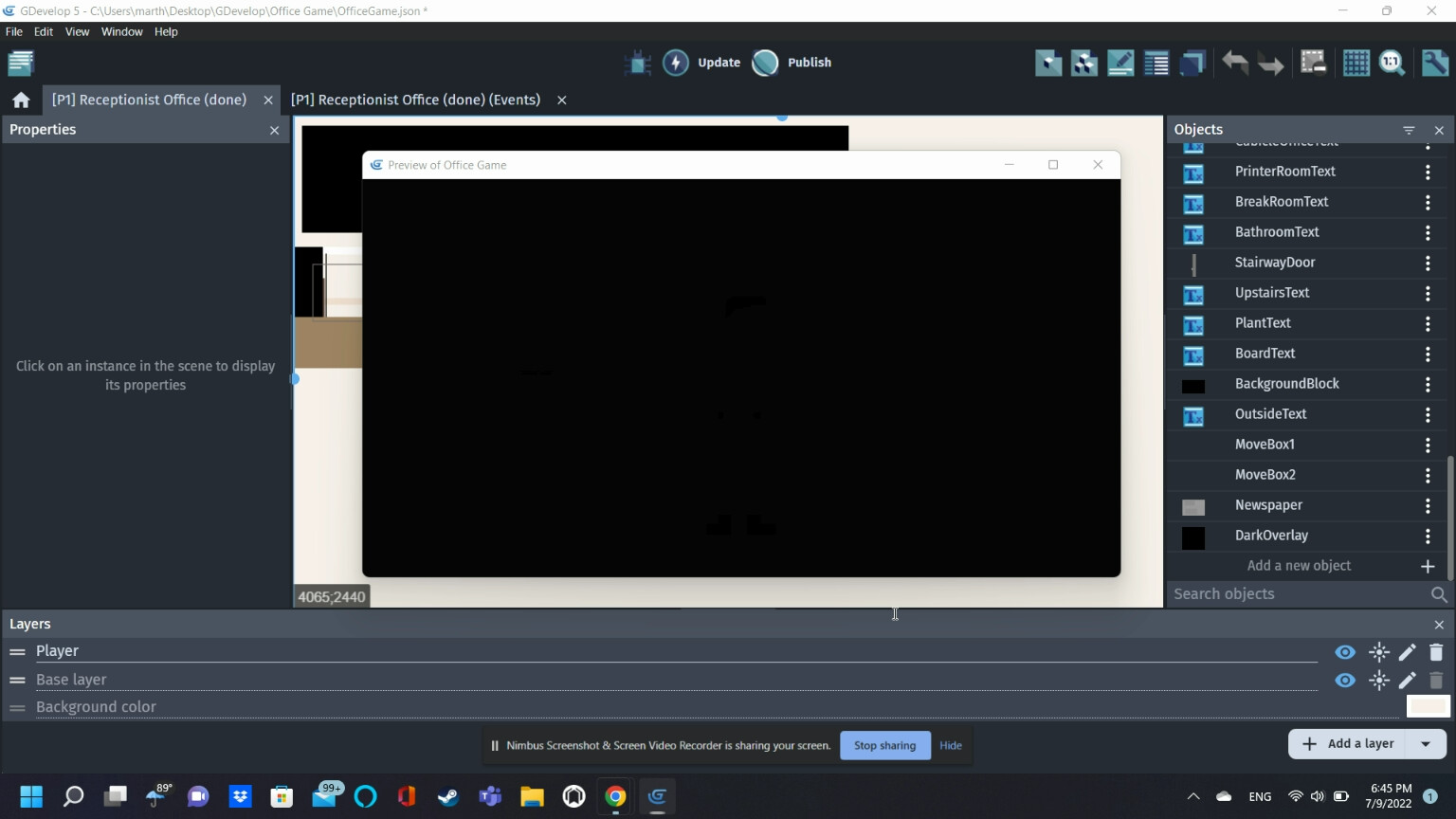
Task: Open the View menu
Action: [x=77, y=31]
